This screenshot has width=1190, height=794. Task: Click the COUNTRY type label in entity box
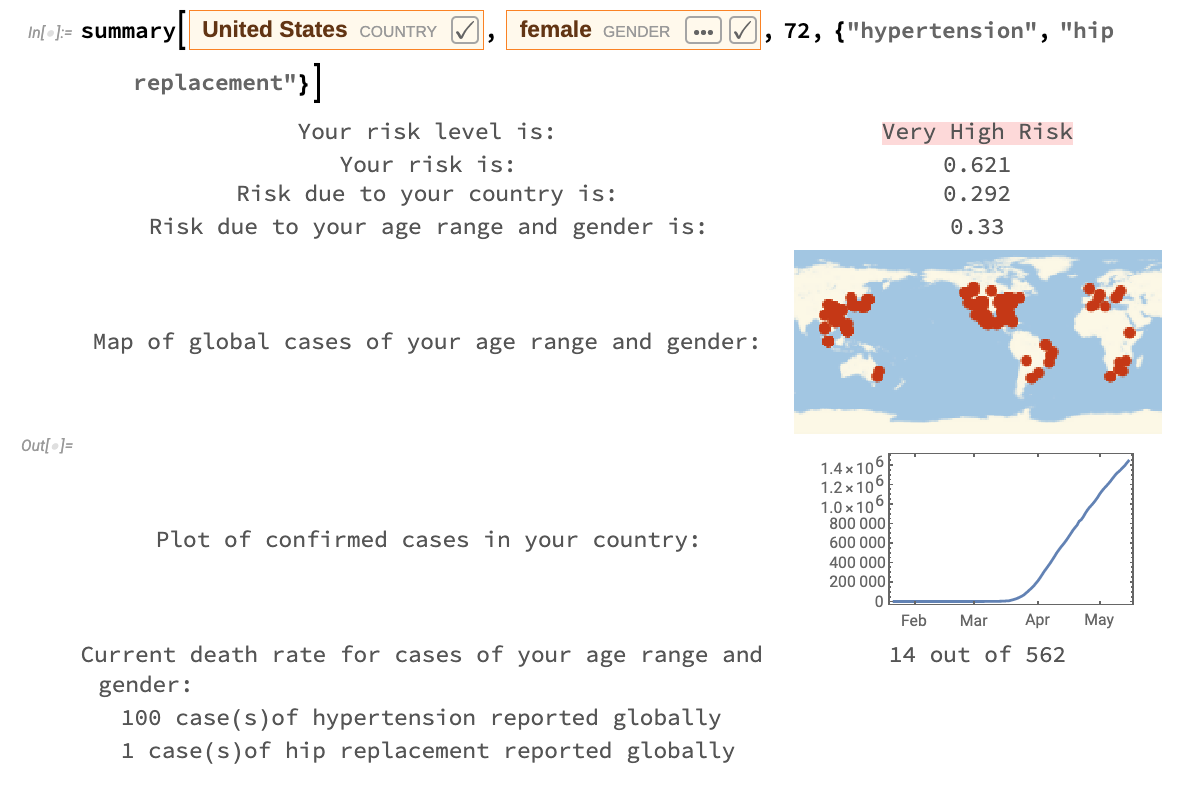(398, 32)
